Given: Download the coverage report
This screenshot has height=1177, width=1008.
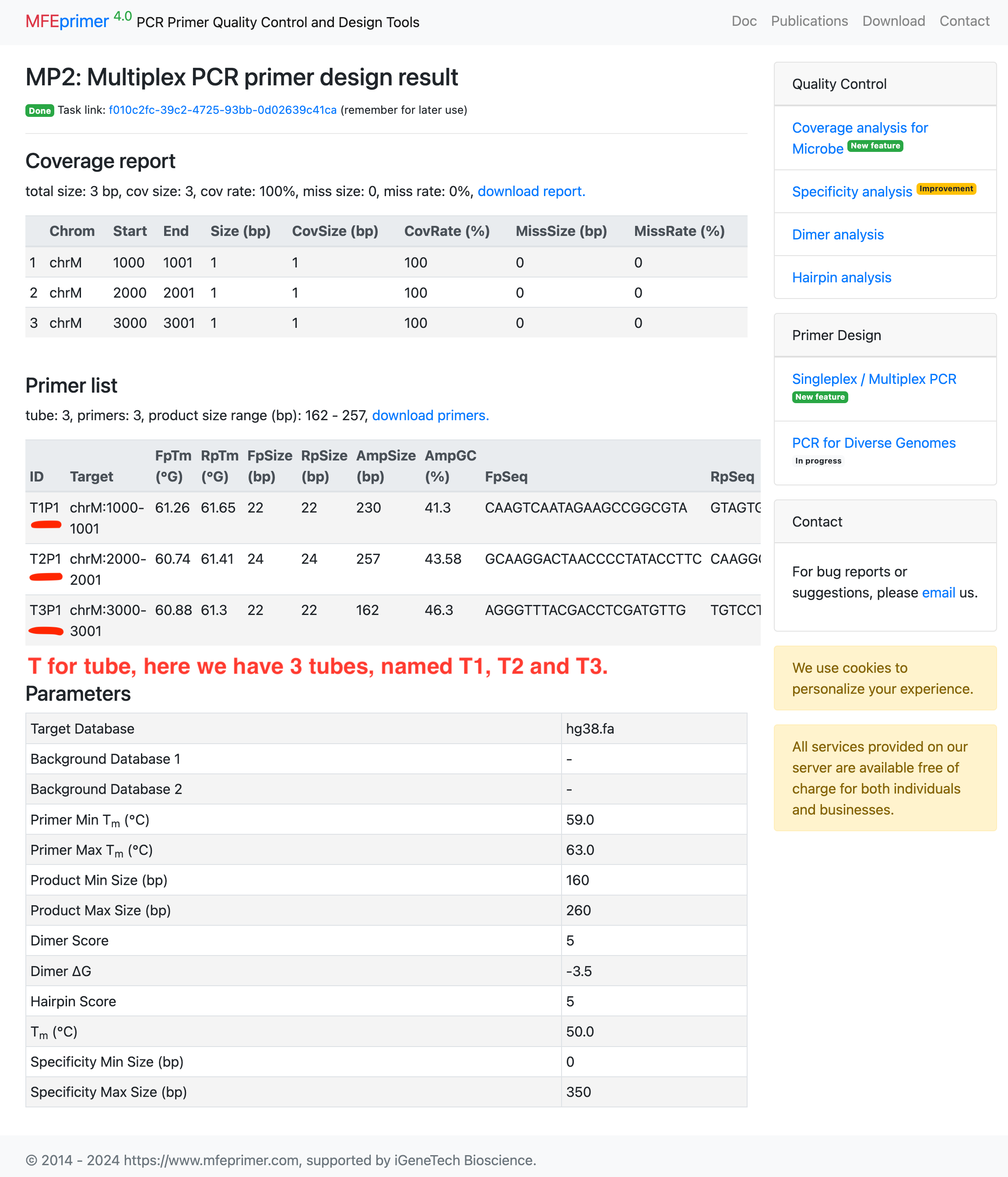Looking at the screenshot, I should click(x=531, y=191).
